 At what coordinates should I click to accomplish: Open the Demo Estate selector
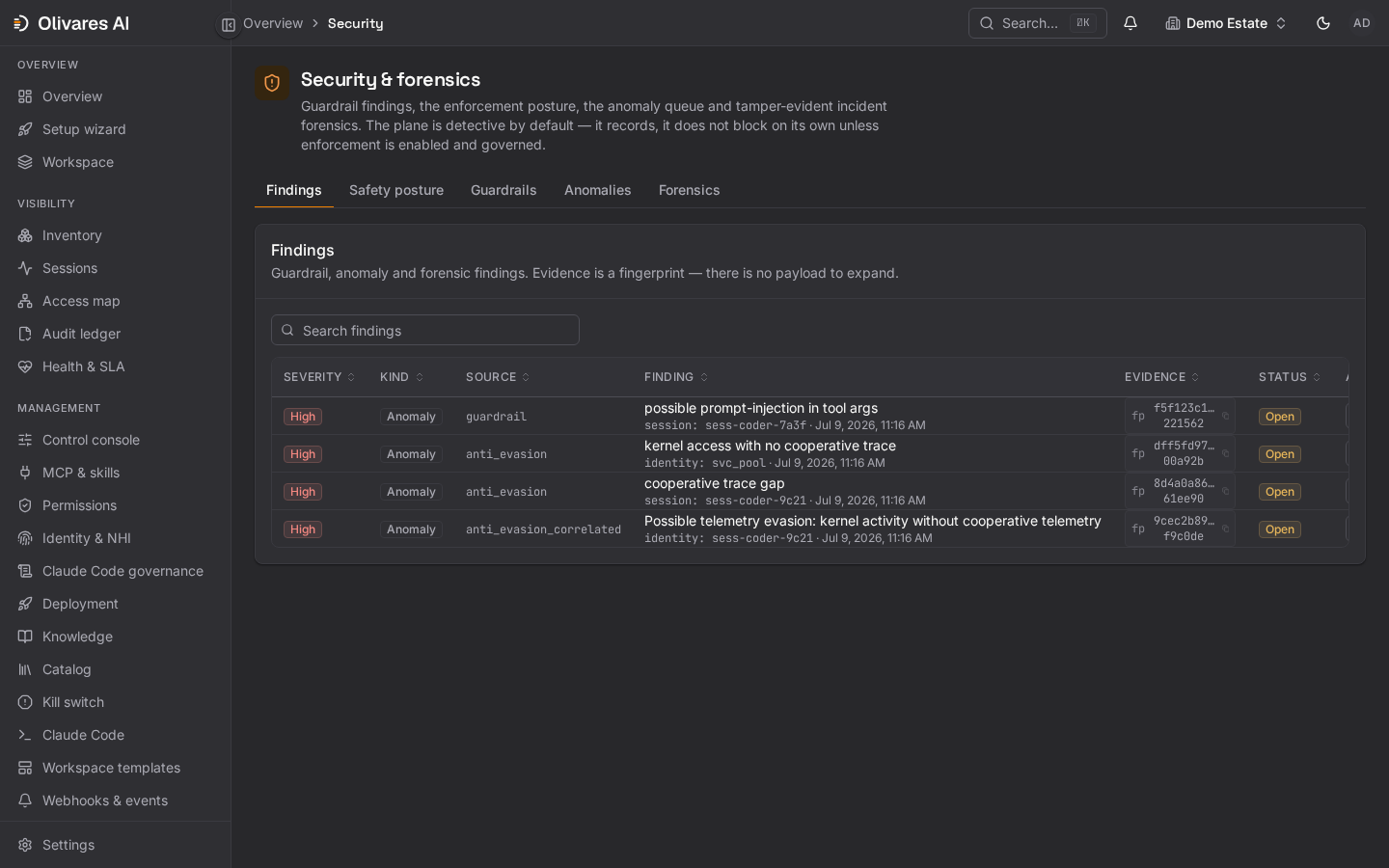[1226, 23]
